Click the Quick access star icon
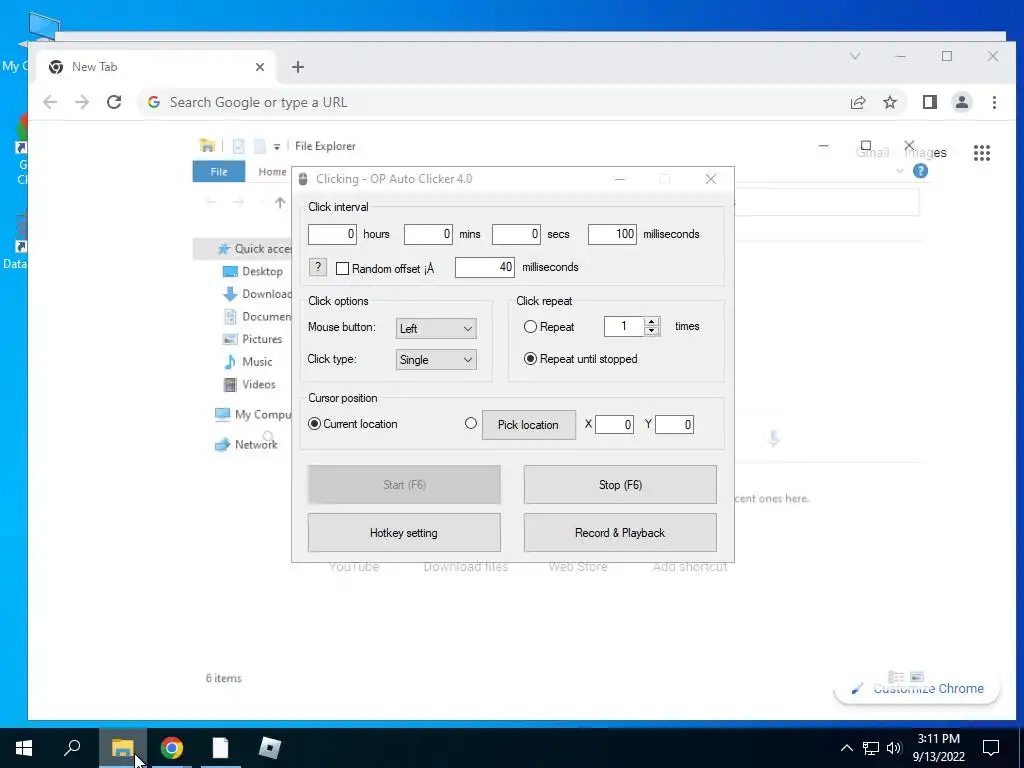 [223, 249]
